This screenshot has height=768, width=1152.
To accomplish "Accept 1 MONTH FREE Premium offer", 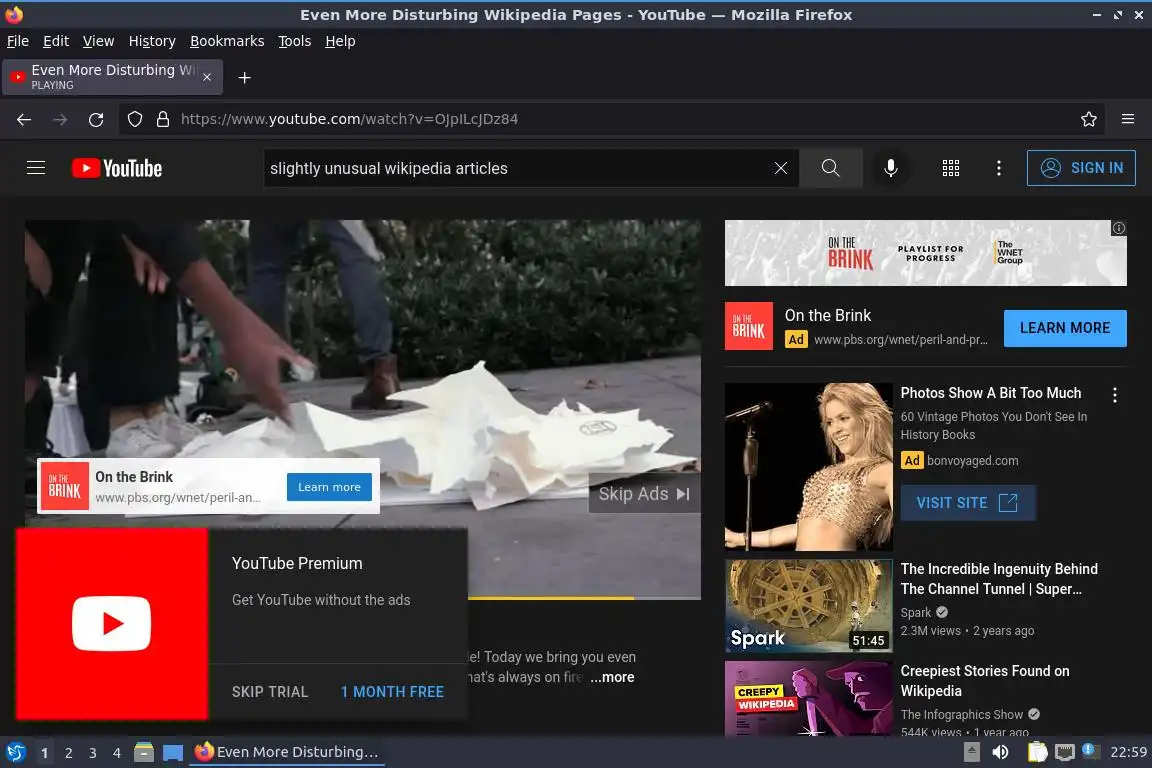I will [x=392, y=692].
